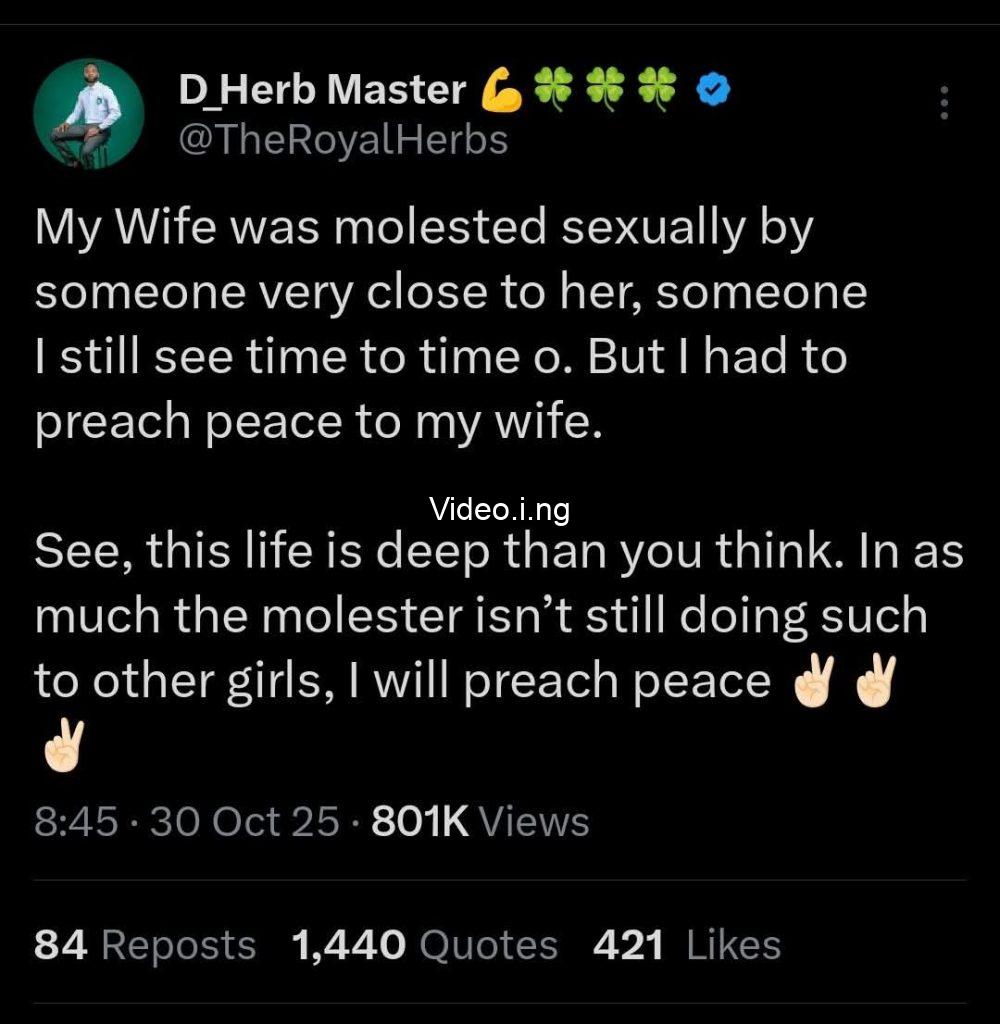Click the "See, this life is deep" paragraph
1000x1024 pixels.
tap(499, 648)
